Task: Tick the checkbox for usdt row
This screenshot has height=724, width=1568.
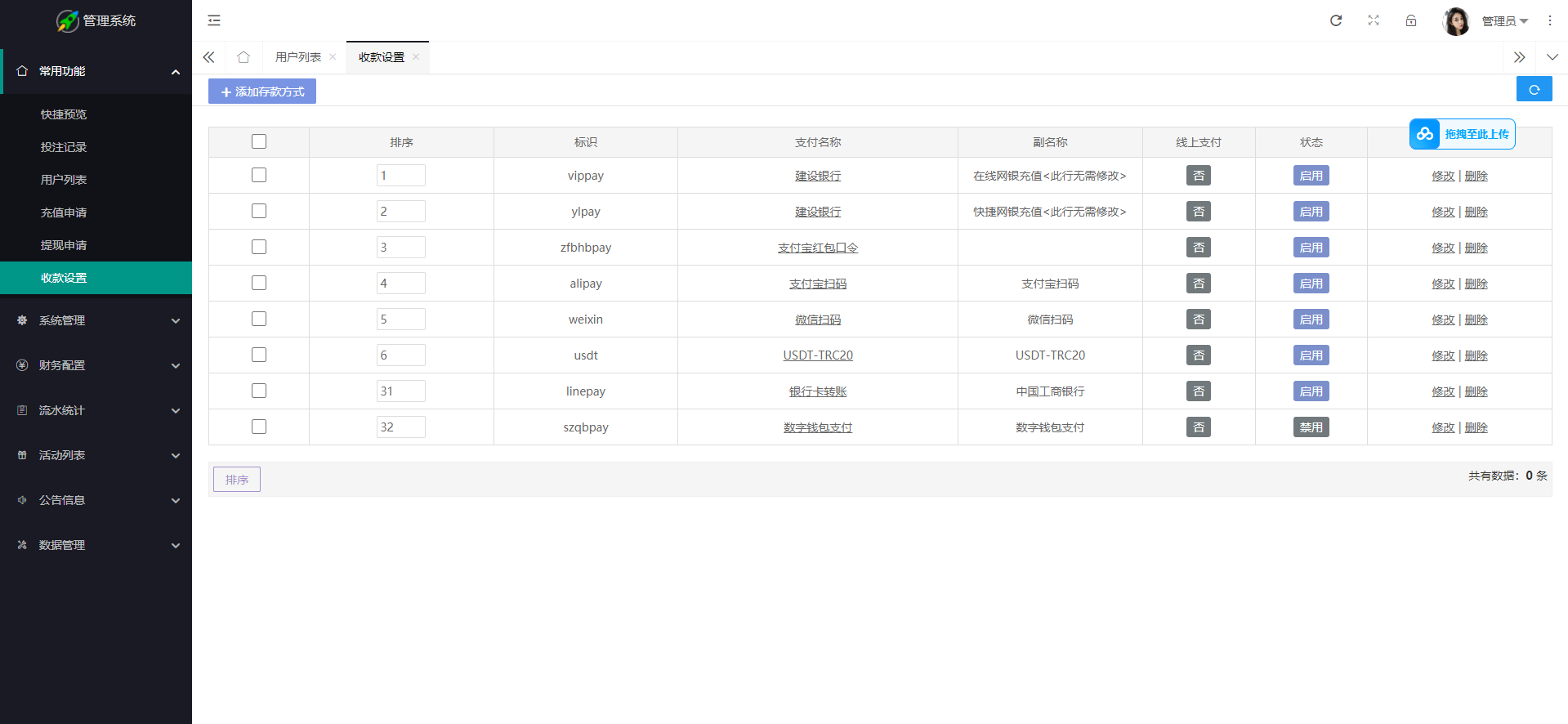Action: (x=259, y=355)
